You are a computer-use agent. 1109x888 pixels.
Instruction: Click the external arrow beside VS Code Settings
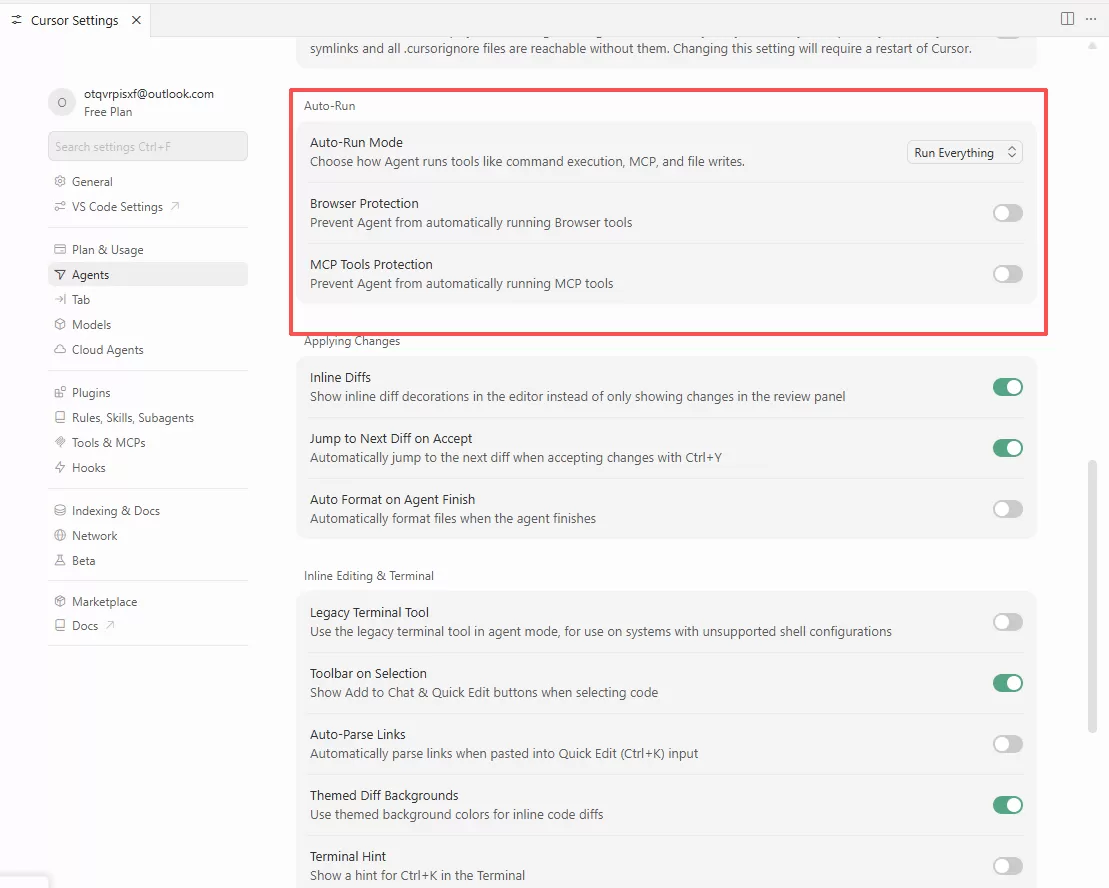click(x=175, y=206)
